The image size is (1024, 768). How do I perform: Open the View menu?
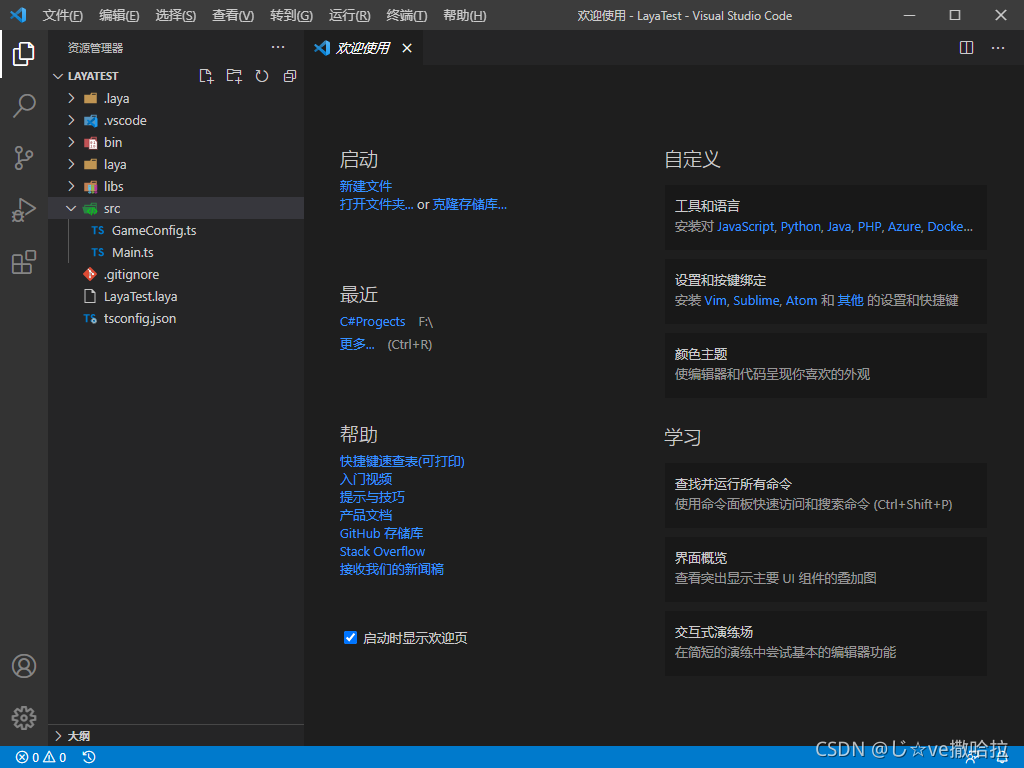(233, 15)
